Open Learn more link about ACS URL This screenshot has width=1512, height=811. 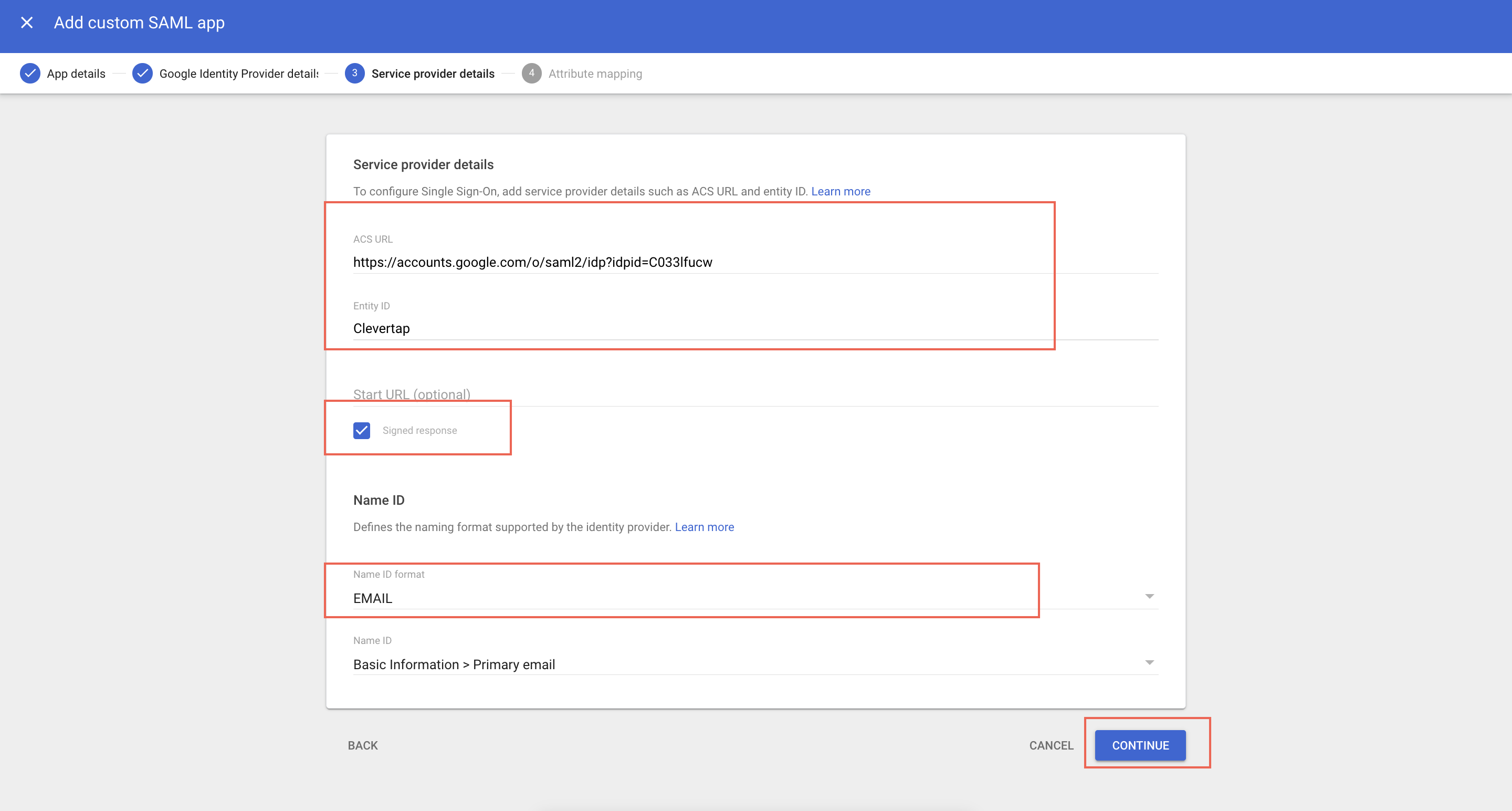point(841,191)
